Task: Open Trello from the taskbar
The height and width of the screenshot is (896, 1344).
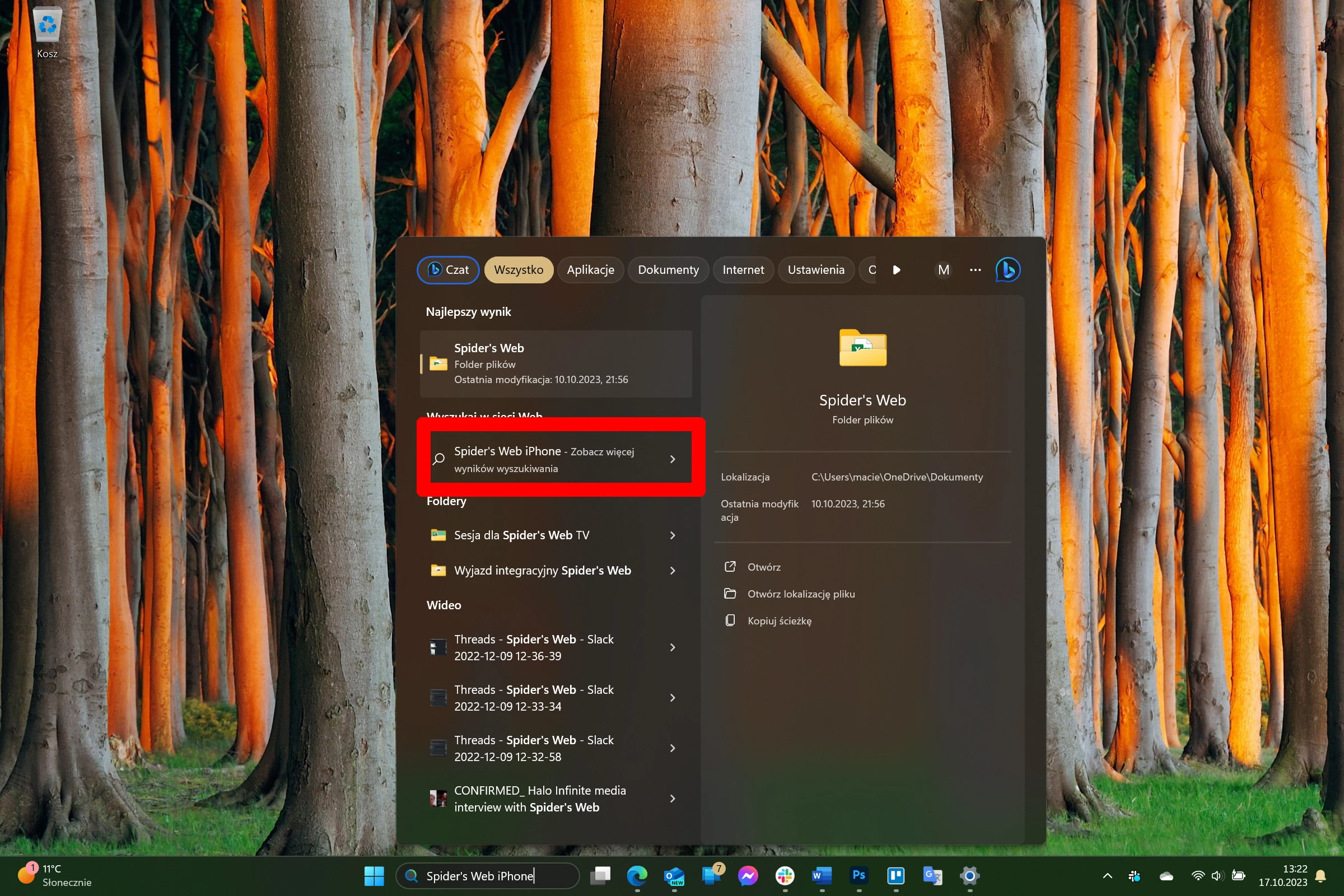Action: [895, 875]
